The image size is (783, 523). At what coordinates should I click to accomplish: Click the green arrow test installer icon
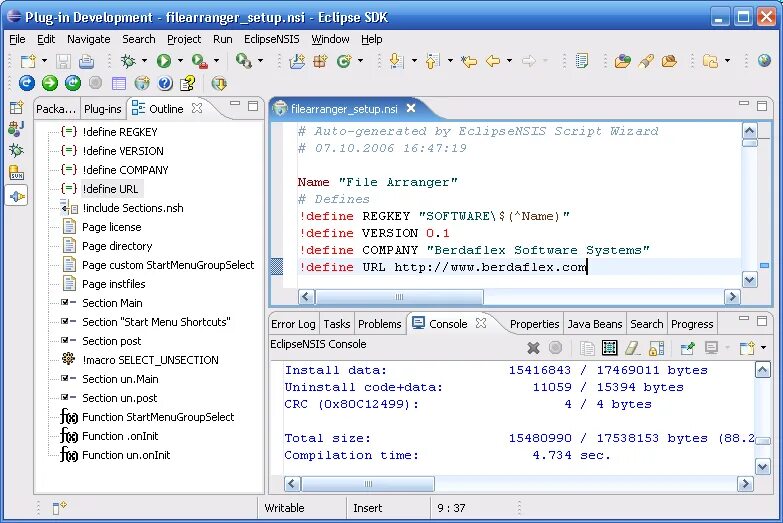coord(49,83)
